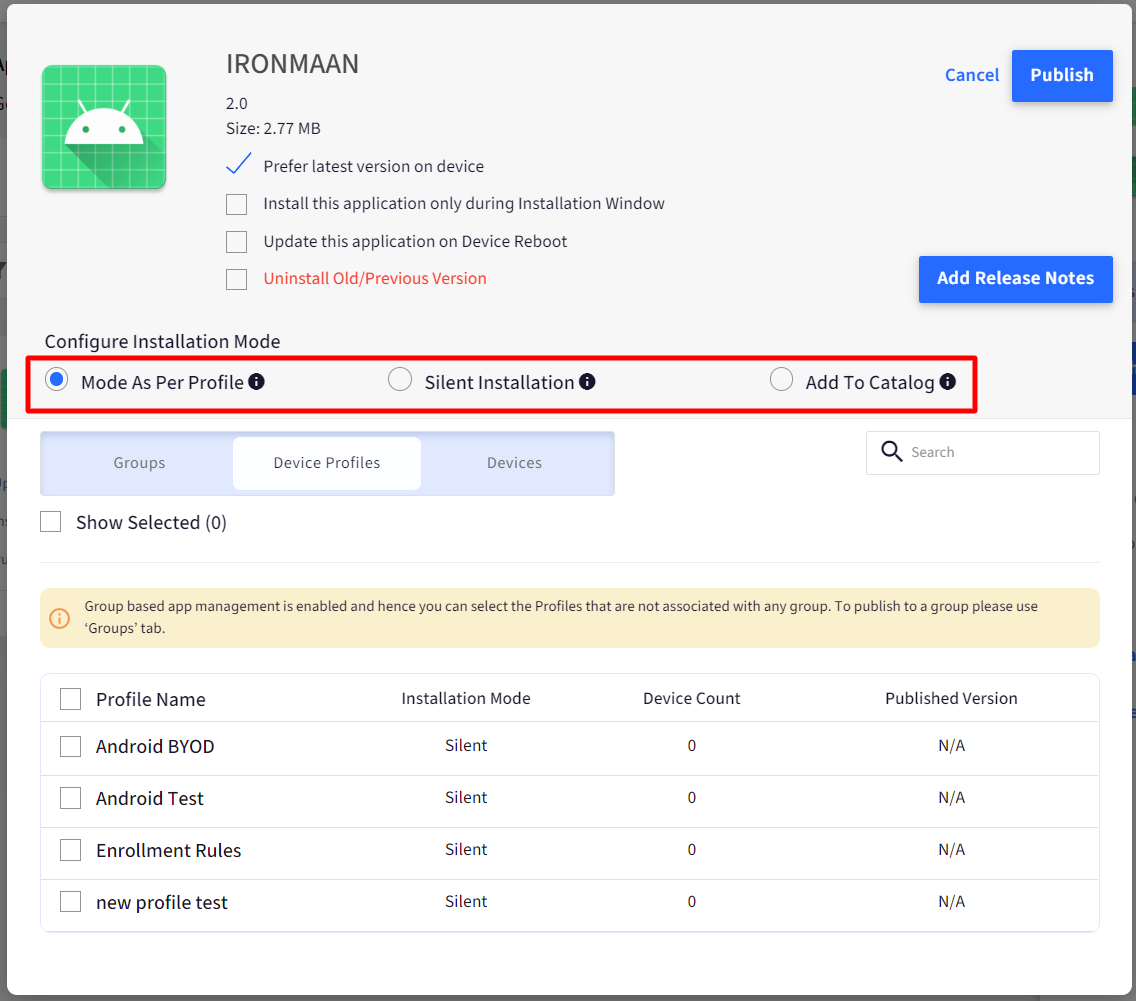
Task: Enable Uninstall Old/Previous Version option
Action: pyautogui.click(x=237, y=279)
